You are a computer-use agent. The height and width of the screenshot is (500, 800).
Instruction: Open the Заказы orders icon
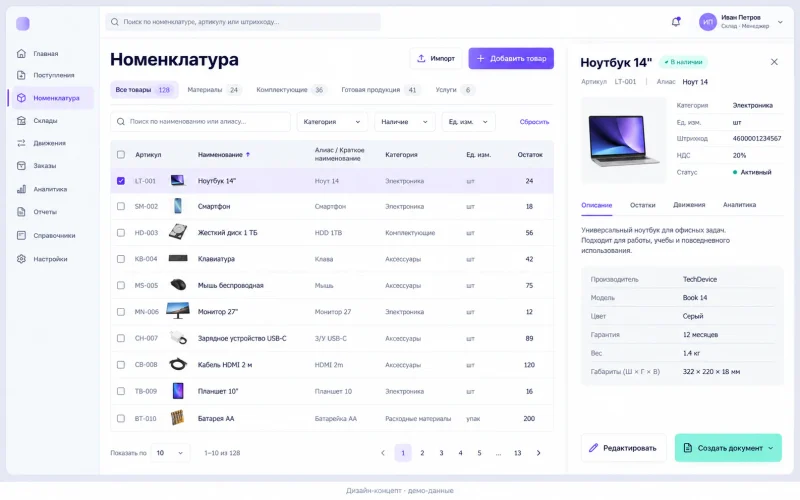21,165
